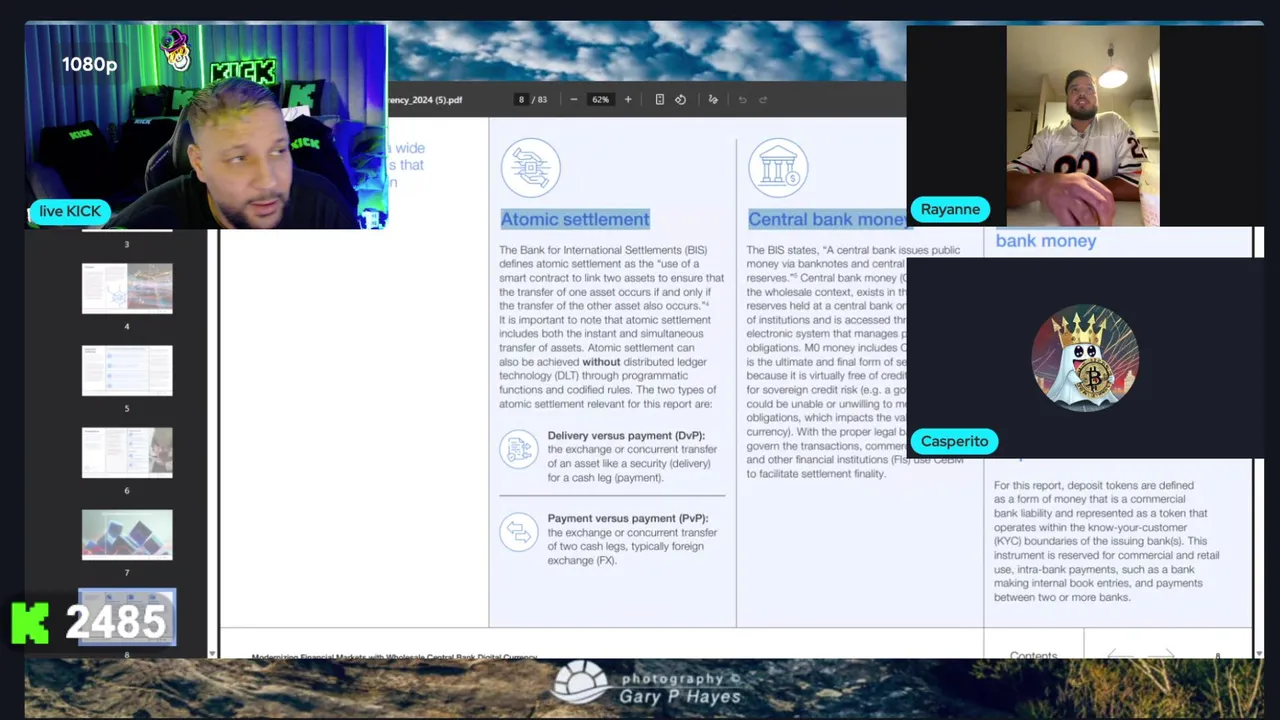The image size is (1280, 720).
Task: Click the Payment versus payment arrows icon
Action: click(519, 531)
